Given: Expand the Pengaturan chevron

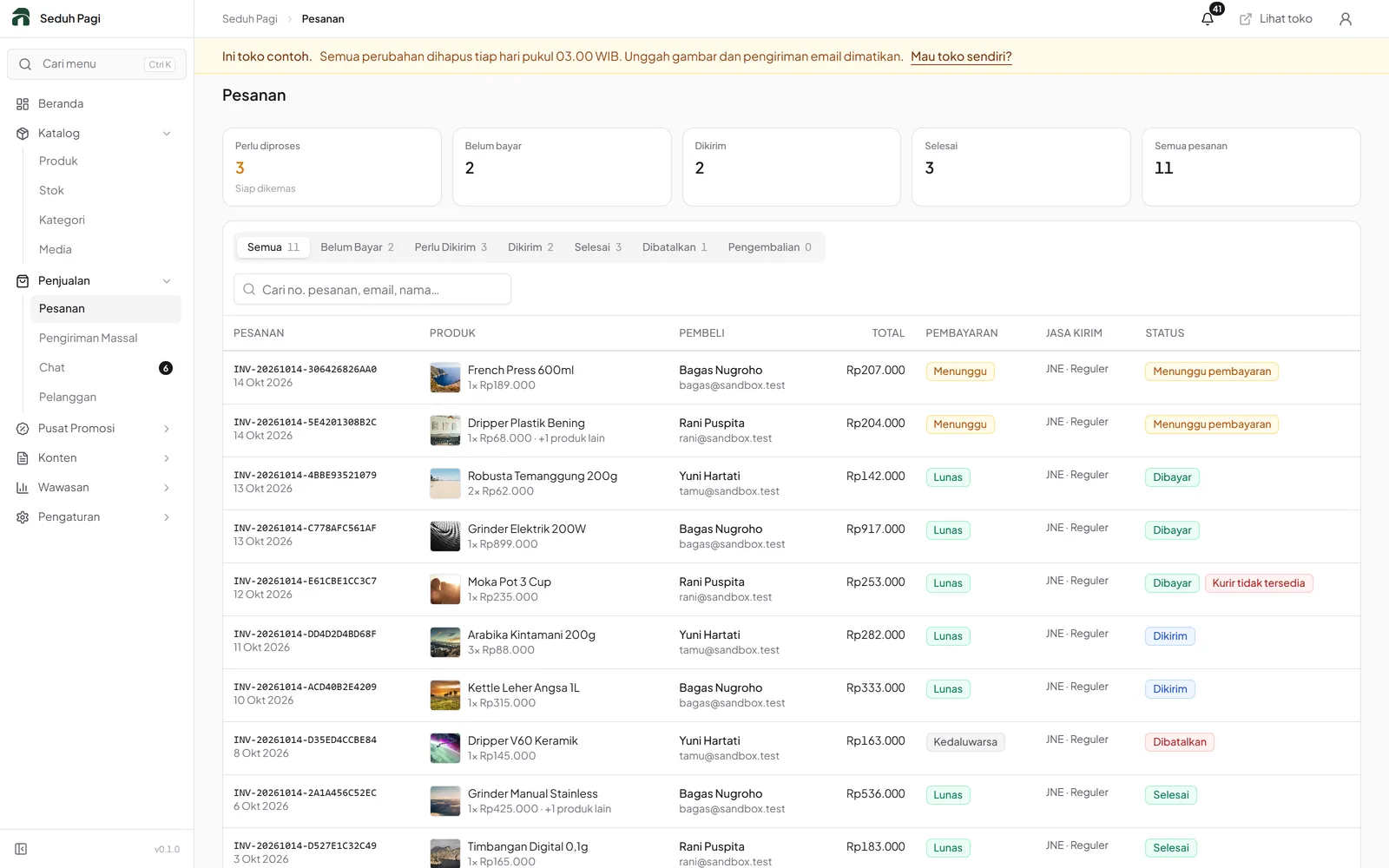Looking at the screenshot, I should point(167,517).
